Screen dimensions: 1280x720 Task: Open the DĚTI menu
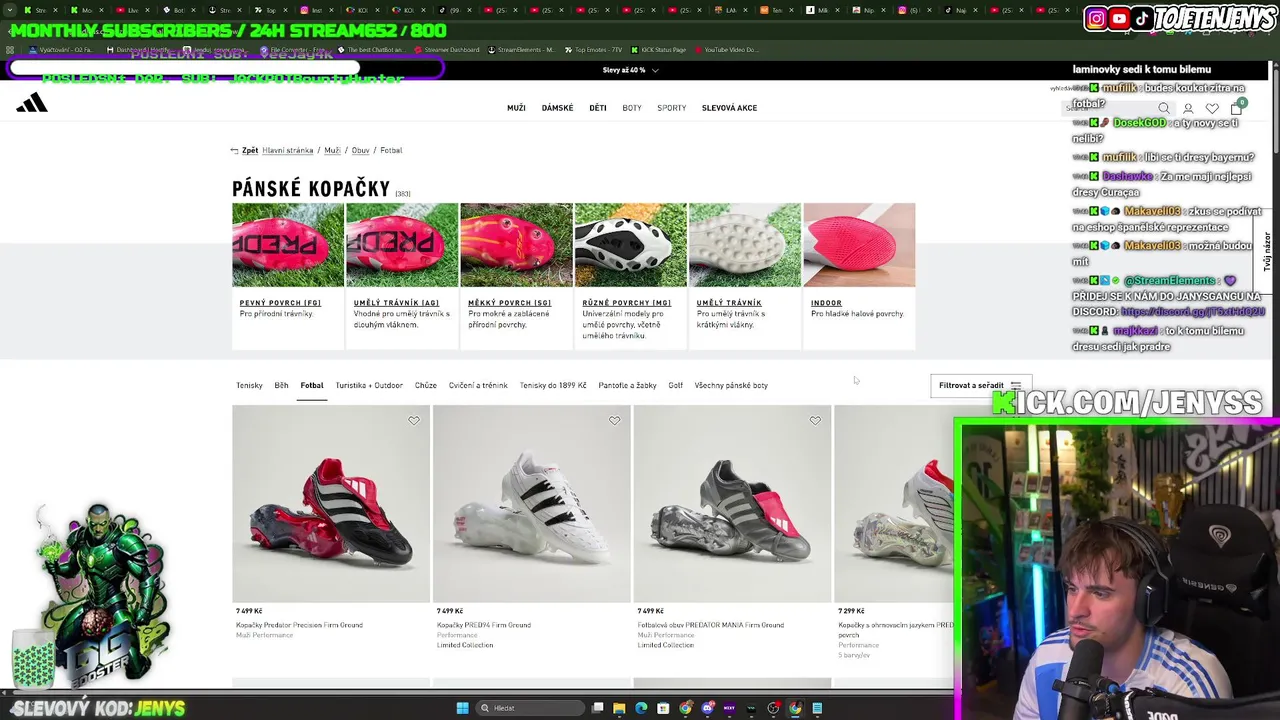pos(598,108)
